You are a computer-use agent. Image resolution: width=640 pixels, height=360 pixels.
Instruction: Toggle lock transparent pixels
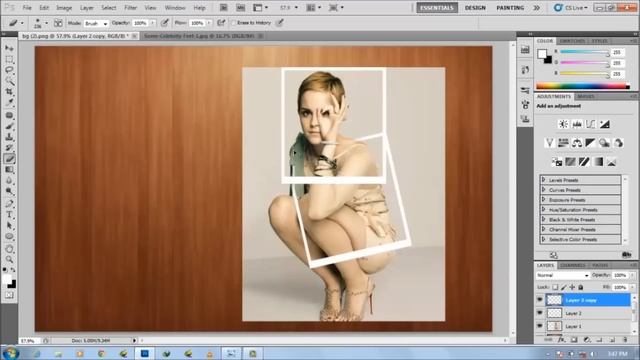(x=555, y=287)
